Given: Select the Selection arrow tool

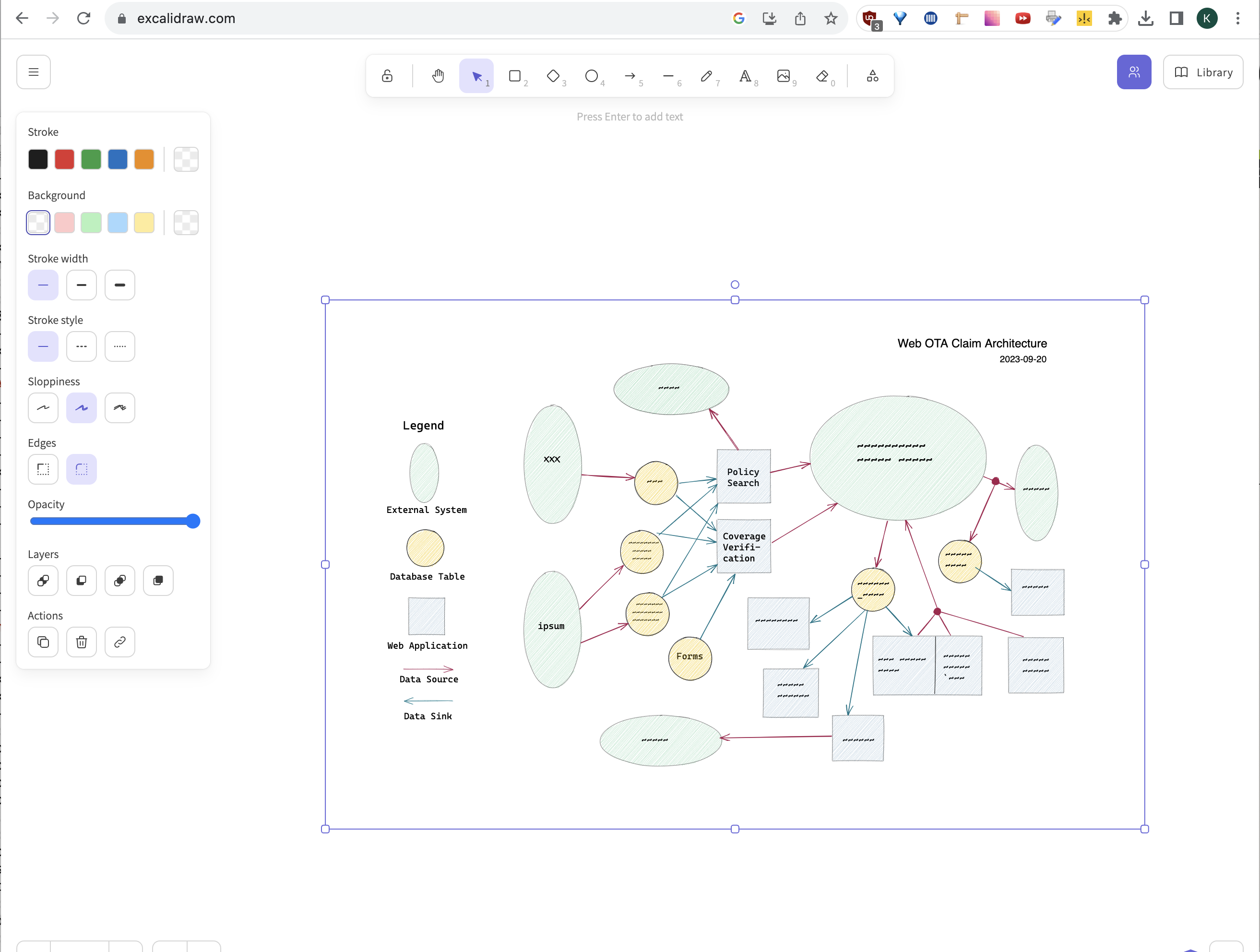Looking at the screenshot, I should click(x=477, y=76).
